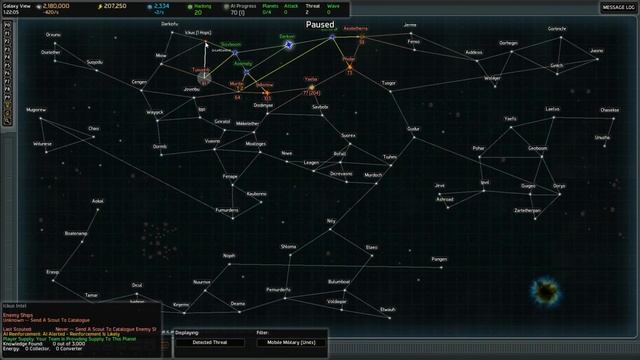Select the Vusere planet node

pyautogui.click(x=214, y=149)
